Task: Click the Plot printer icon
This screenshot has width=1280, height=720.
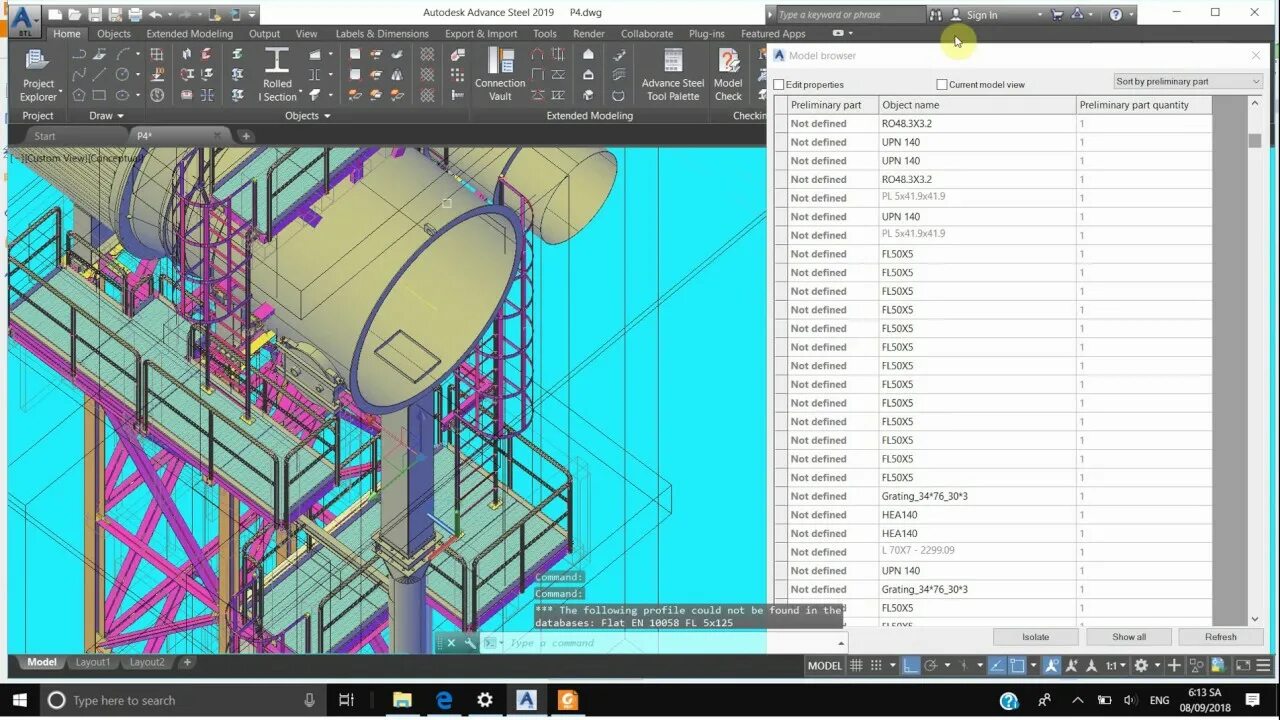Action: pos(134,15)
